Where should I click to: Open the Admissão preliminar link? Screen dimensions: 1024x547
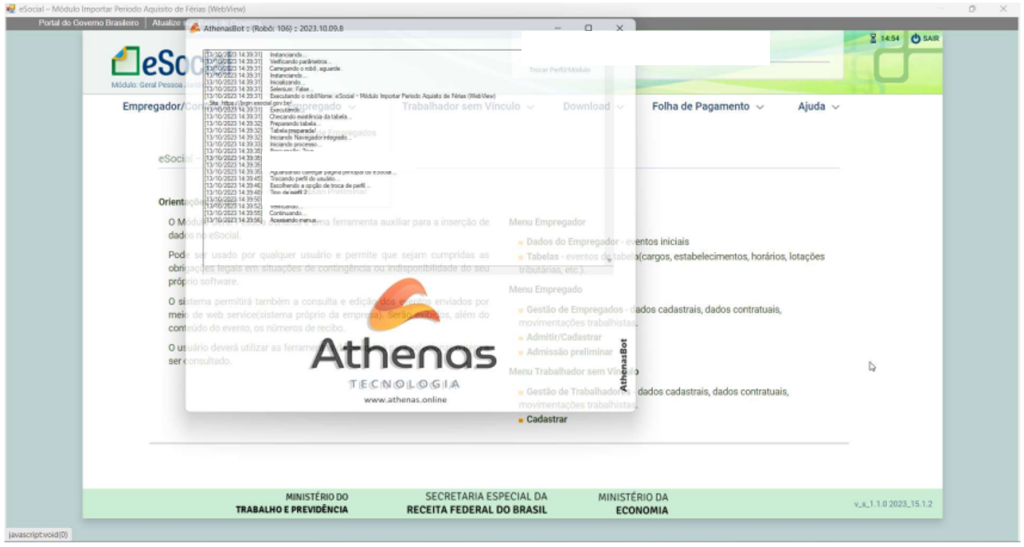[x=569, y=352]
